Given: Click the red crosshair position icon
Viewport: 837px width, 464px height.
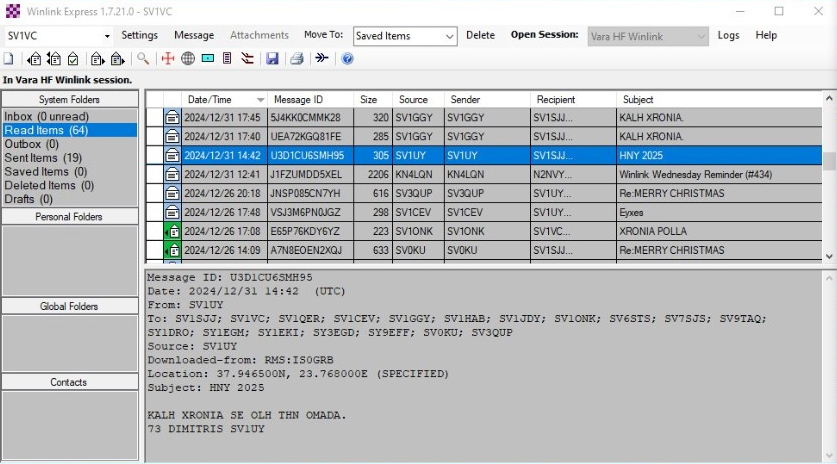Looking at the screenshot, I should click(x=168, y=59).
